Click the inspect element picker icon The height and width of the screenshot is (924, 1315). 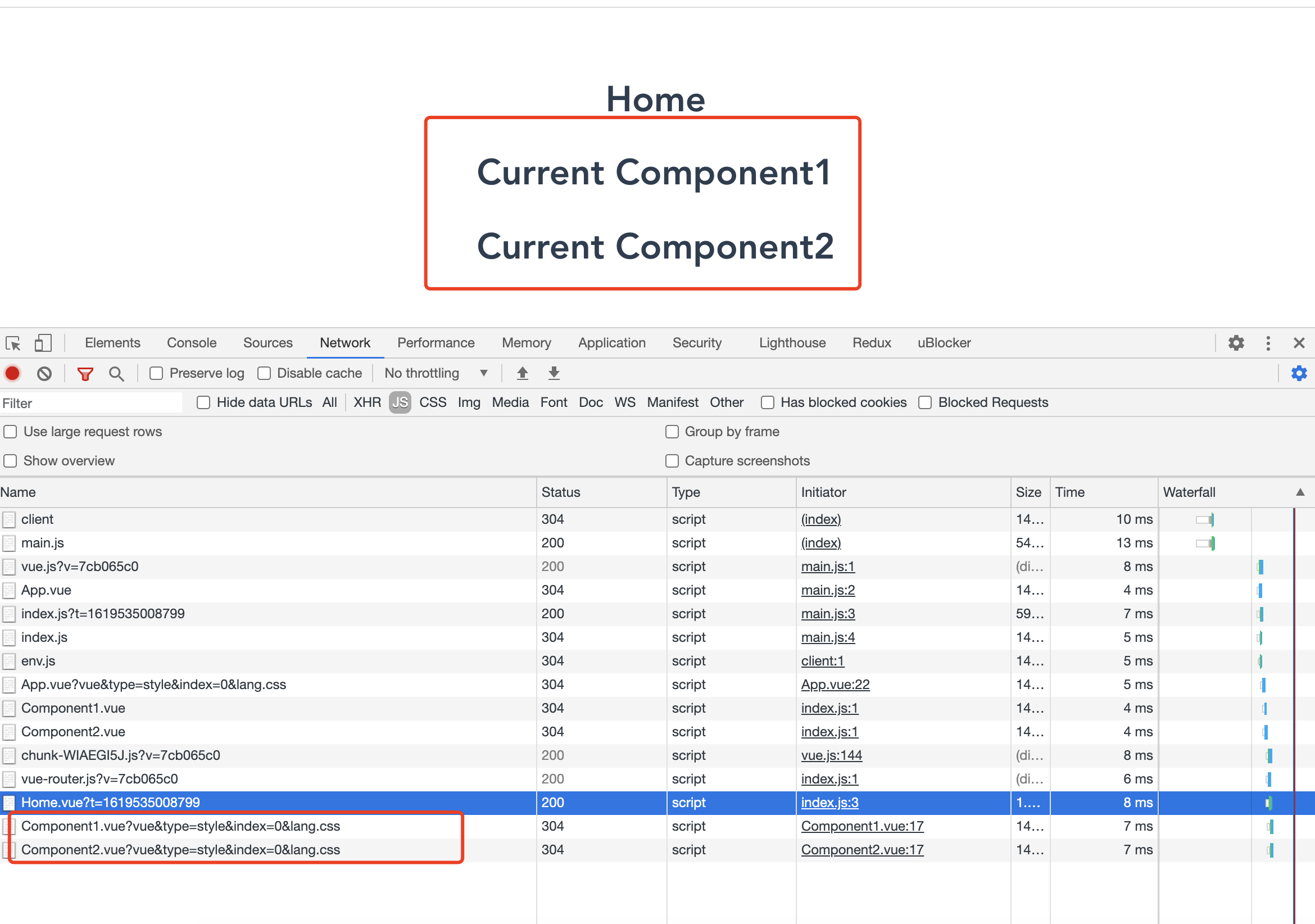(12, 343)
